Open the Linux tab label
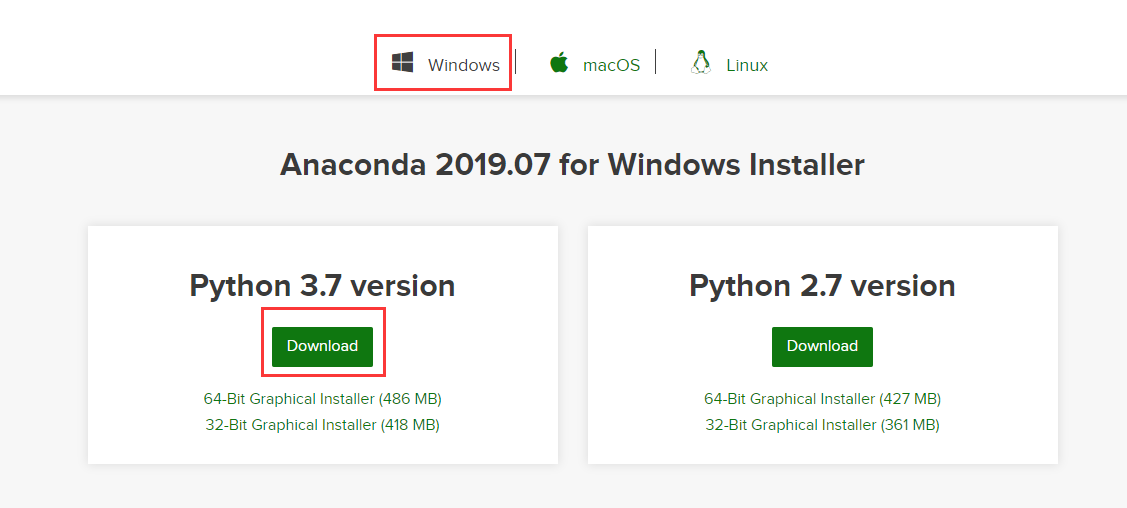This screenshot has width=1127, height=508. coord(747,65)
